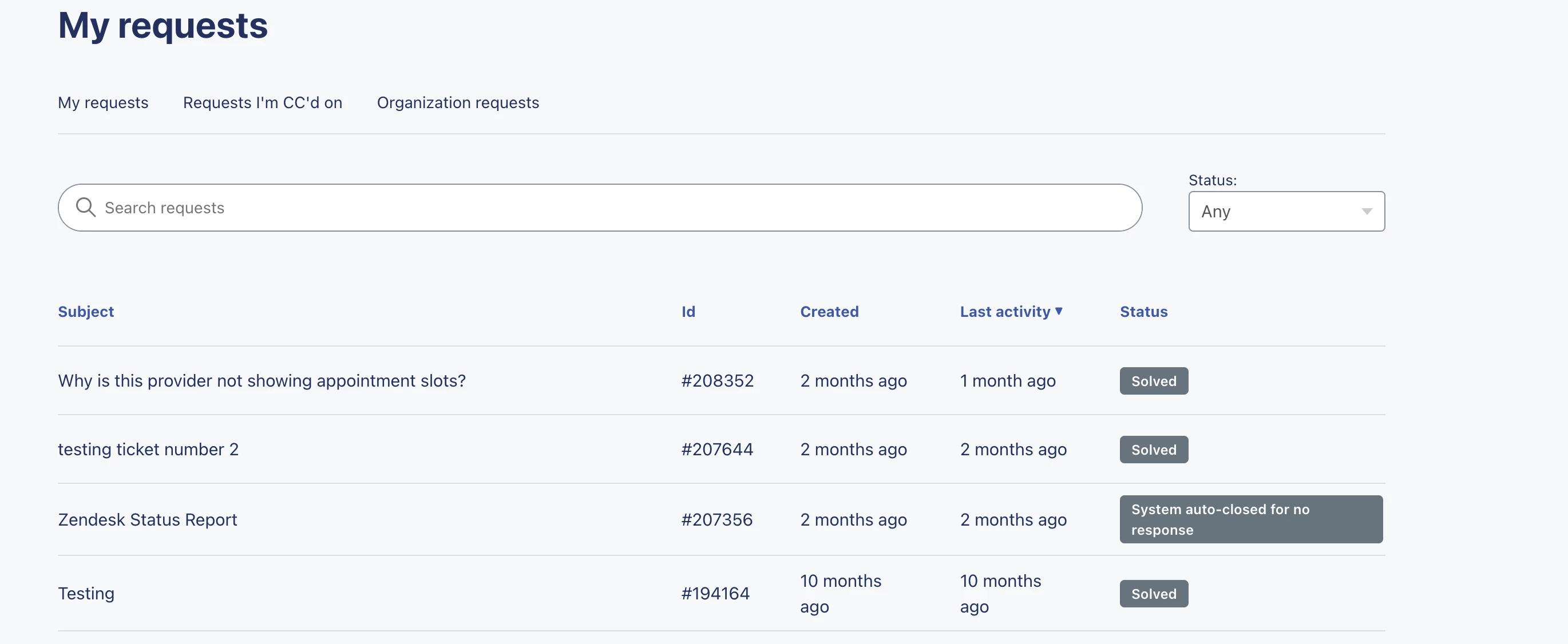The height and width of the screenshot is (644, 1568).
Task: Open the Testing request
Action: tap(86, 594)
